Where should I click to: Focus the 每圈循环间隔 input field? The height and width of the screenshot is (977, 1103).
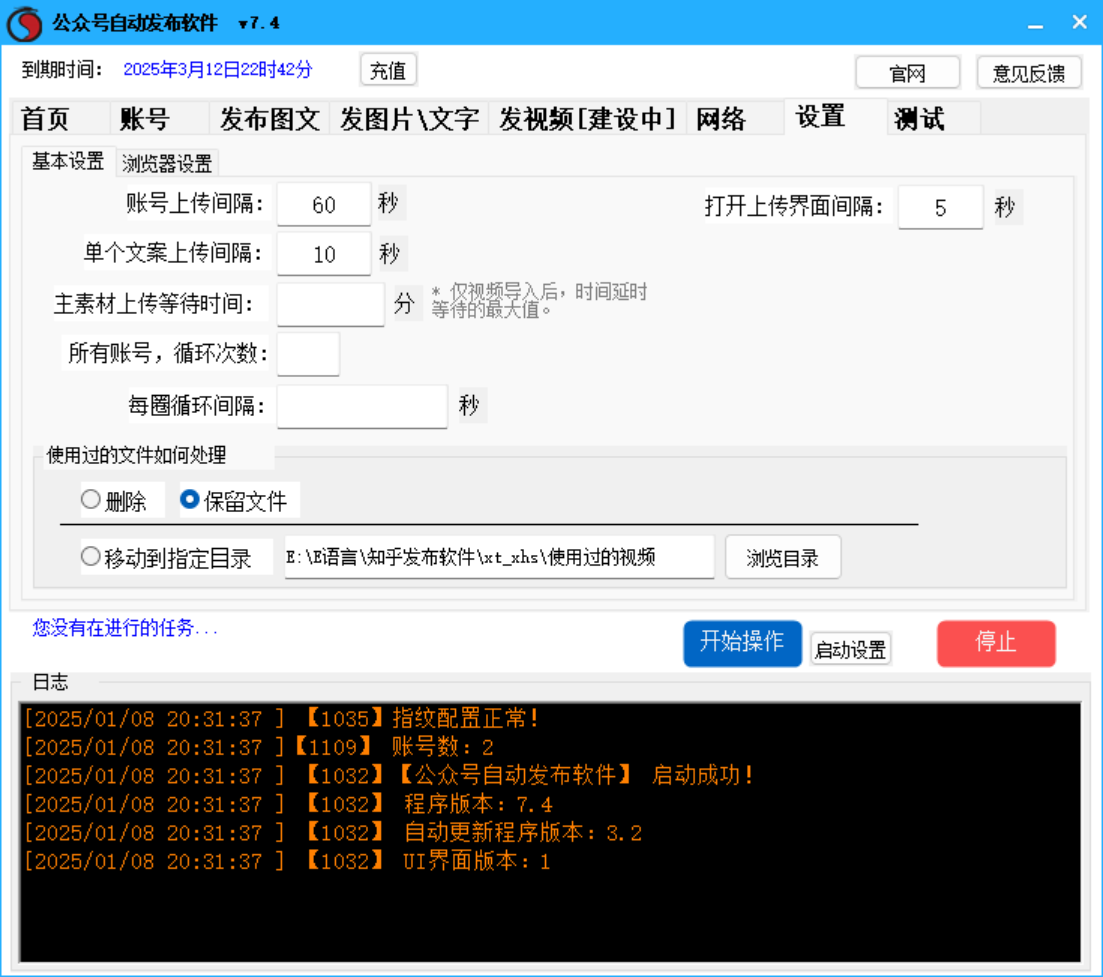point(362,405)
